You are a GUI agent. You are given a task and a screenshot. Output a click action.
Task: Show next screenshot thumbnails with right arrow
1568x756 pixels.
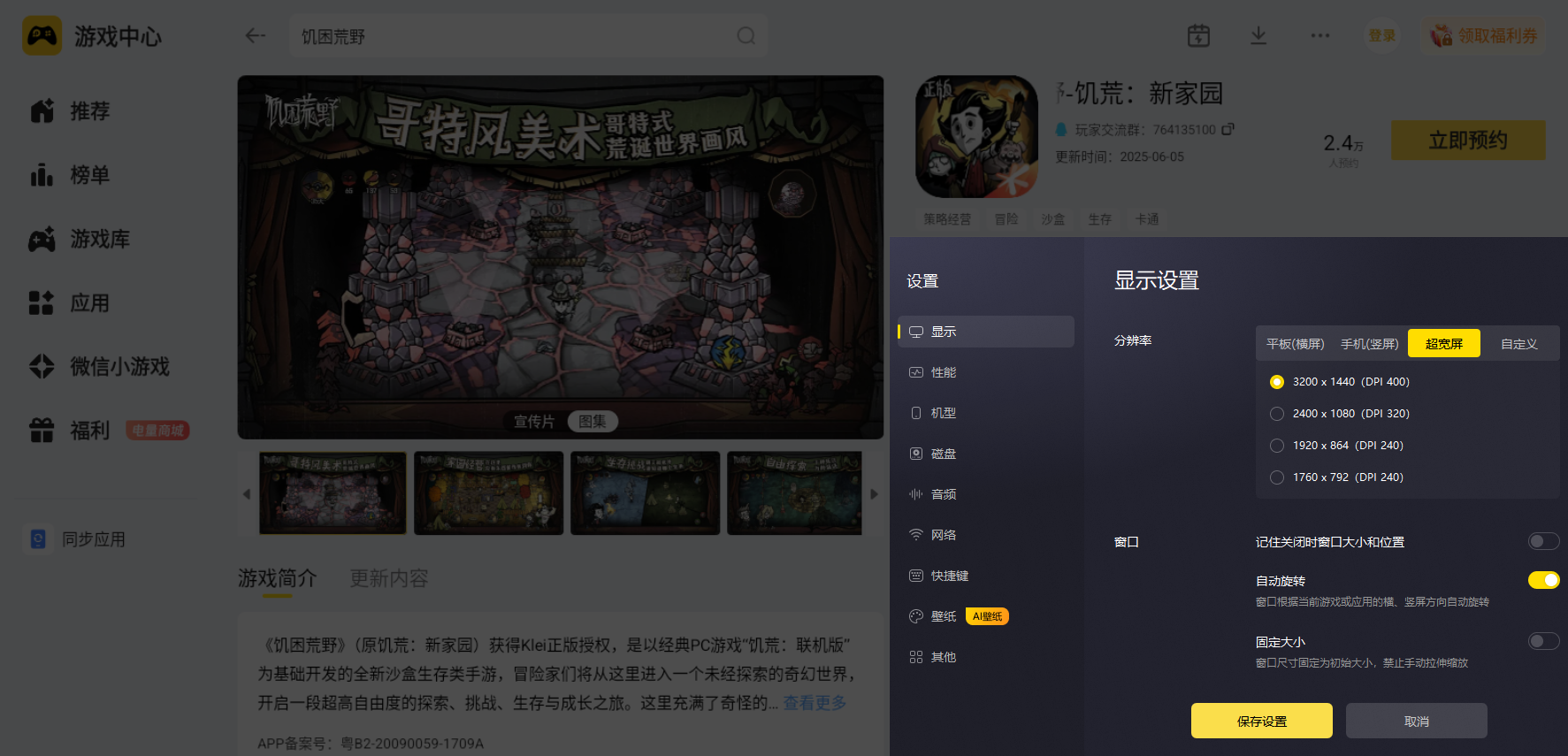click(x=874, y=494)
